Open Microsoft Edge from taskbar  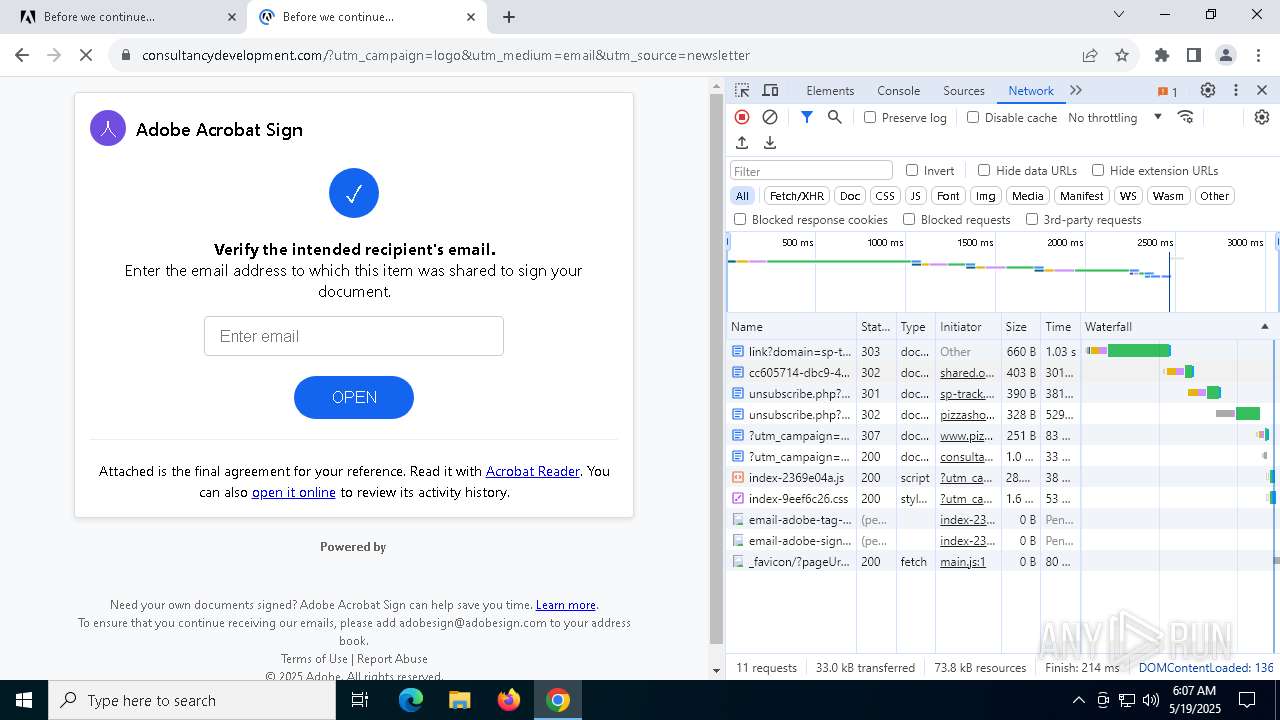(411, 700)
